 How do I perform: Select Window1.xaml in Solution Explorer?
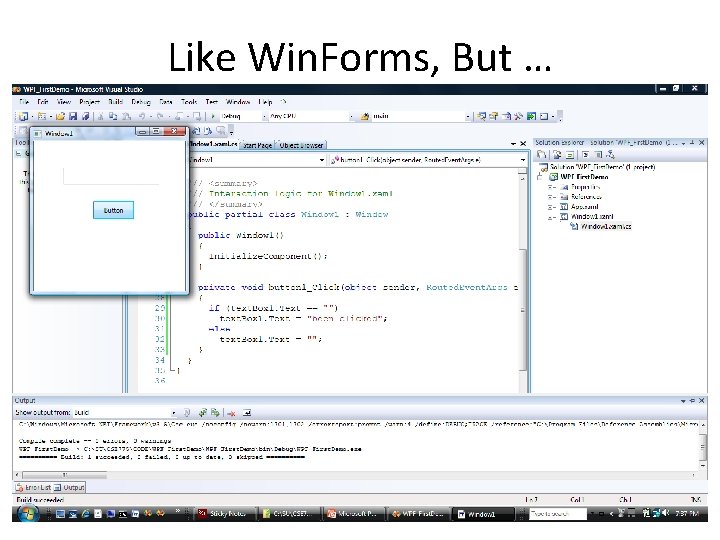pos(592,217)
